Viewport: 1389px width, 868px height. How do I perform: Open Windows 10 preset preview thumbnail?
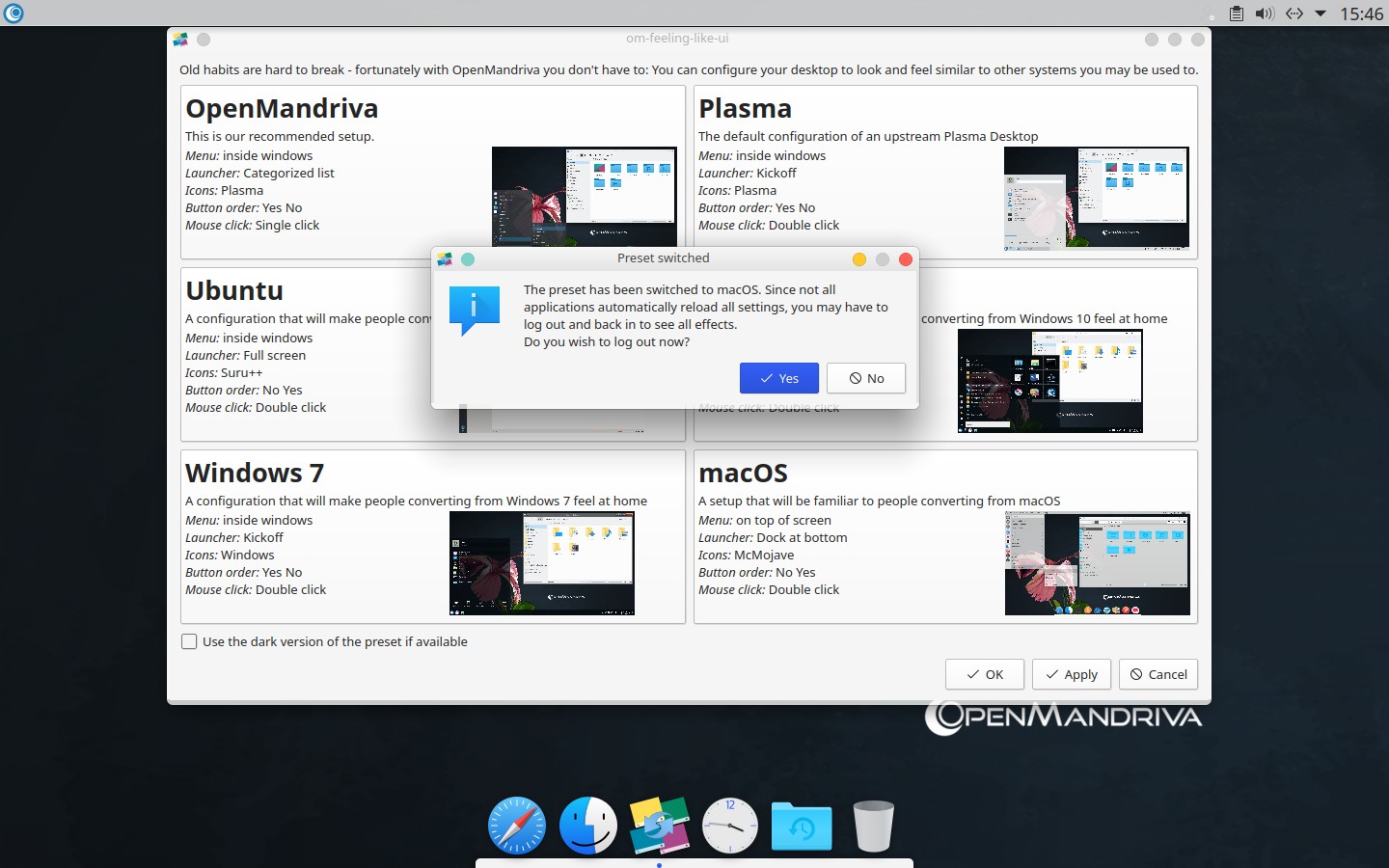1050,381
